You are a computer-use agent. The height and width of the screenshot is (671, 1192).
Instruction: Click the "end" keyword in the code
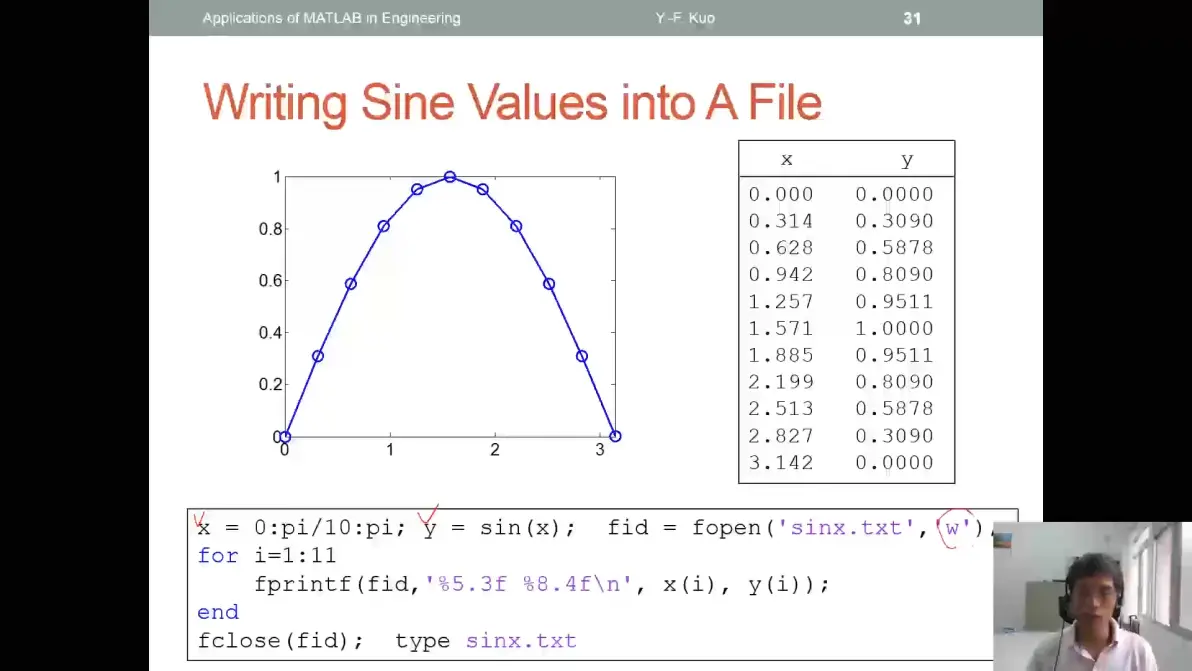[218, 612]
